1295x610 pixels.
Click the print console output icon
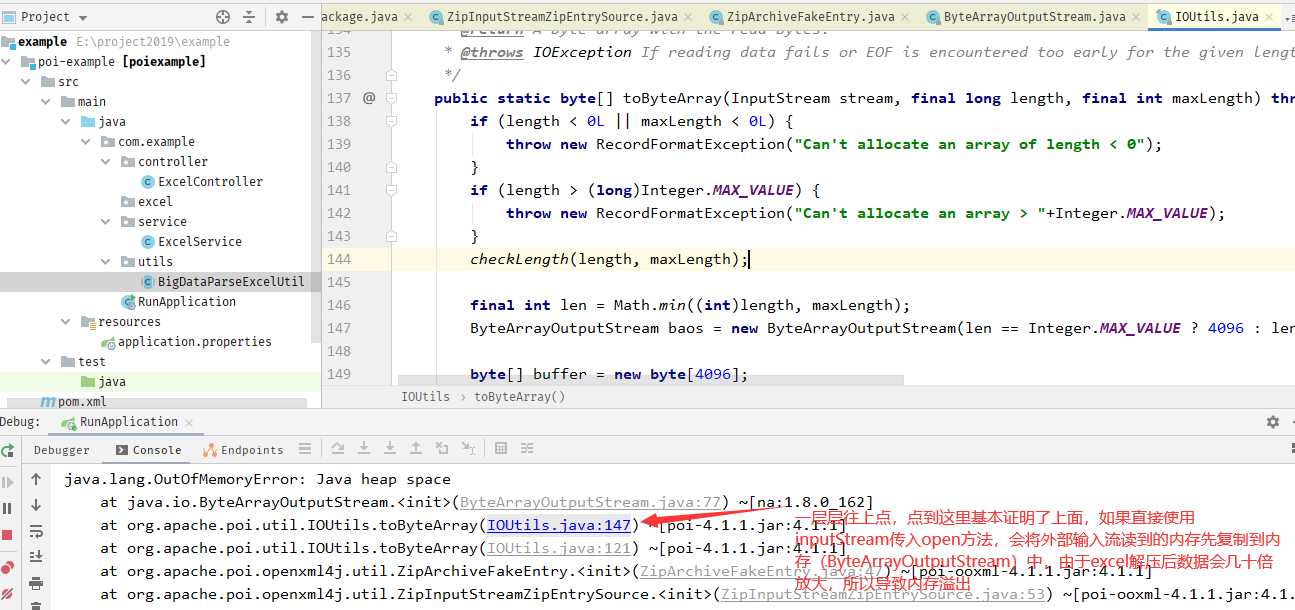click(x=37, y=583)
